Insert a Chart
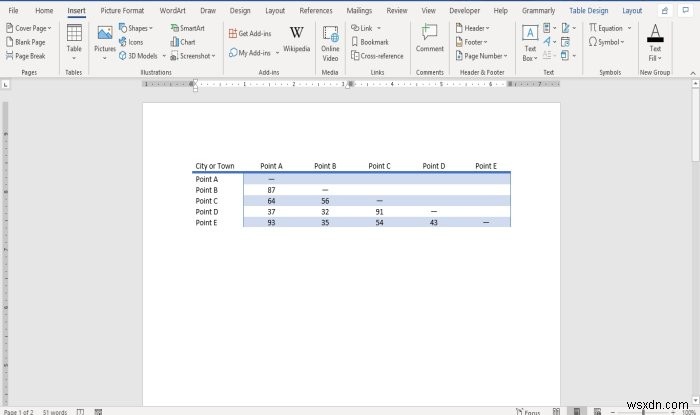Viewport: 700px width, 415px height. (x=183, y=42)
